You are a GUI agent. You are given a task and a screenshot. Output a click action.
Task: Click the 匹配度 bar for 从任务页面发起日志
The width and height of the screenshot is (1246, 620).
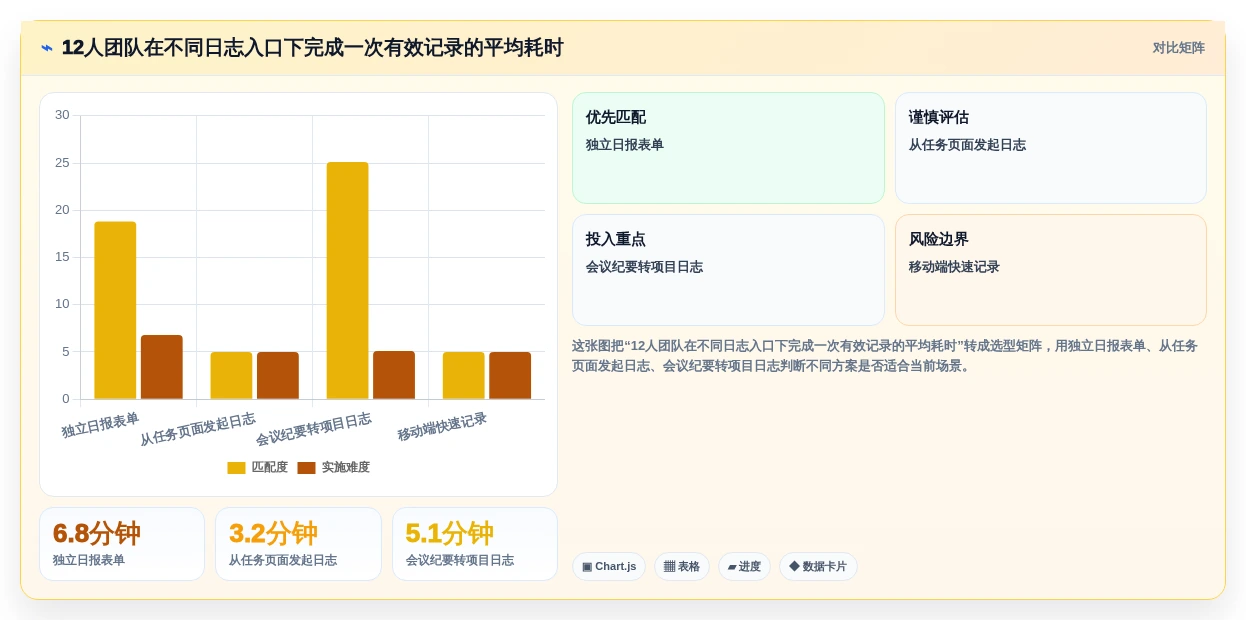point(231,375)
